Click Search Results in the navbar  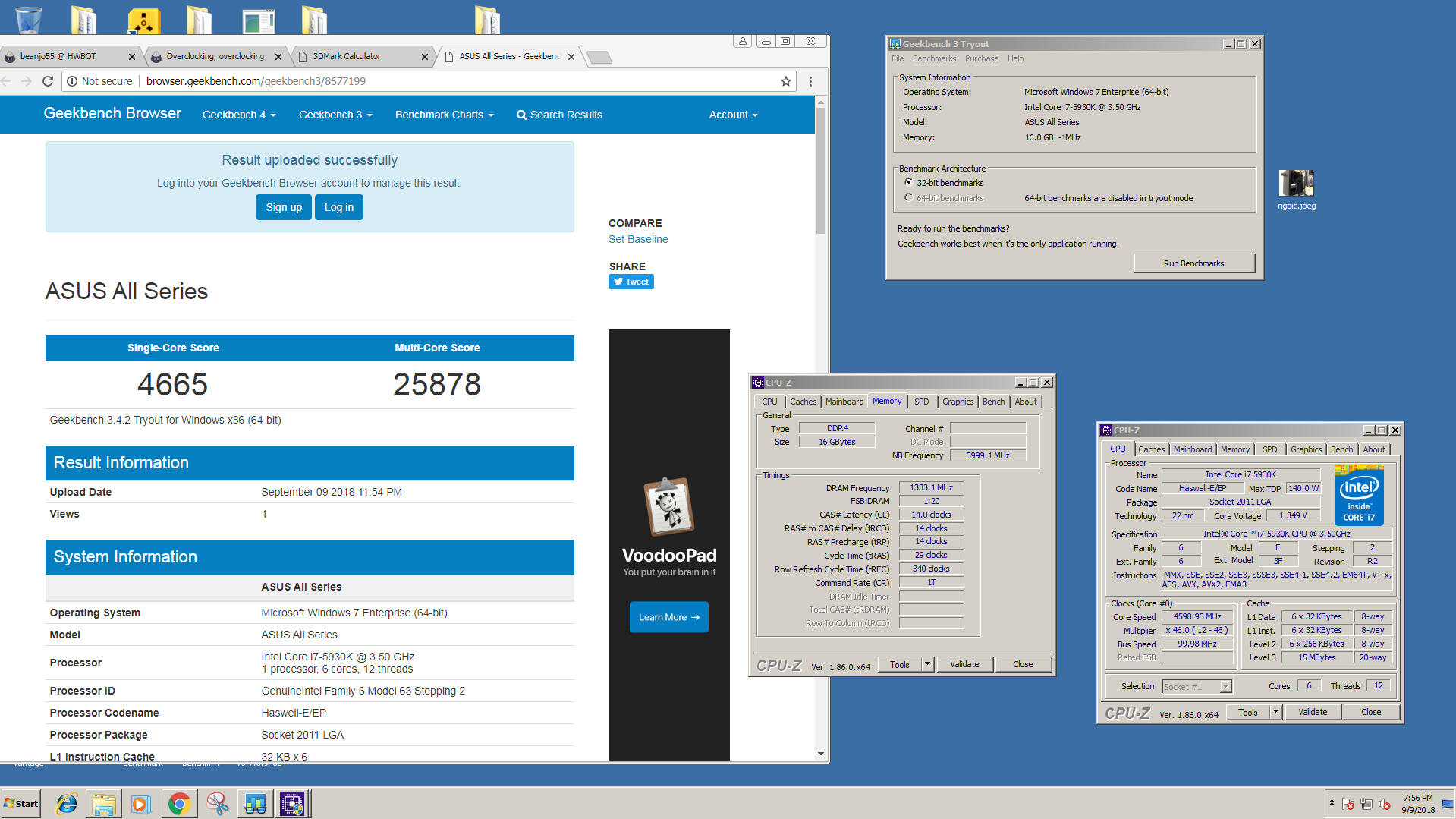pos(559,115)
